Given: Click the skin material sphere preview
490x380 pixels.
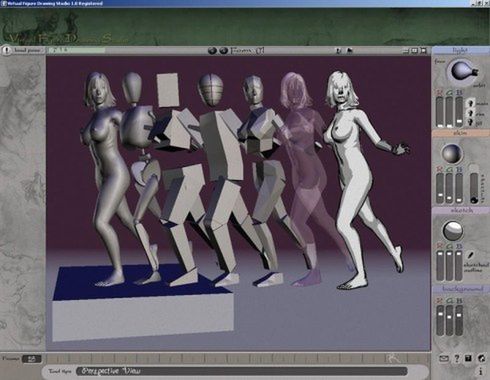Looking at the screenshot, I should (x=452, y=154).
